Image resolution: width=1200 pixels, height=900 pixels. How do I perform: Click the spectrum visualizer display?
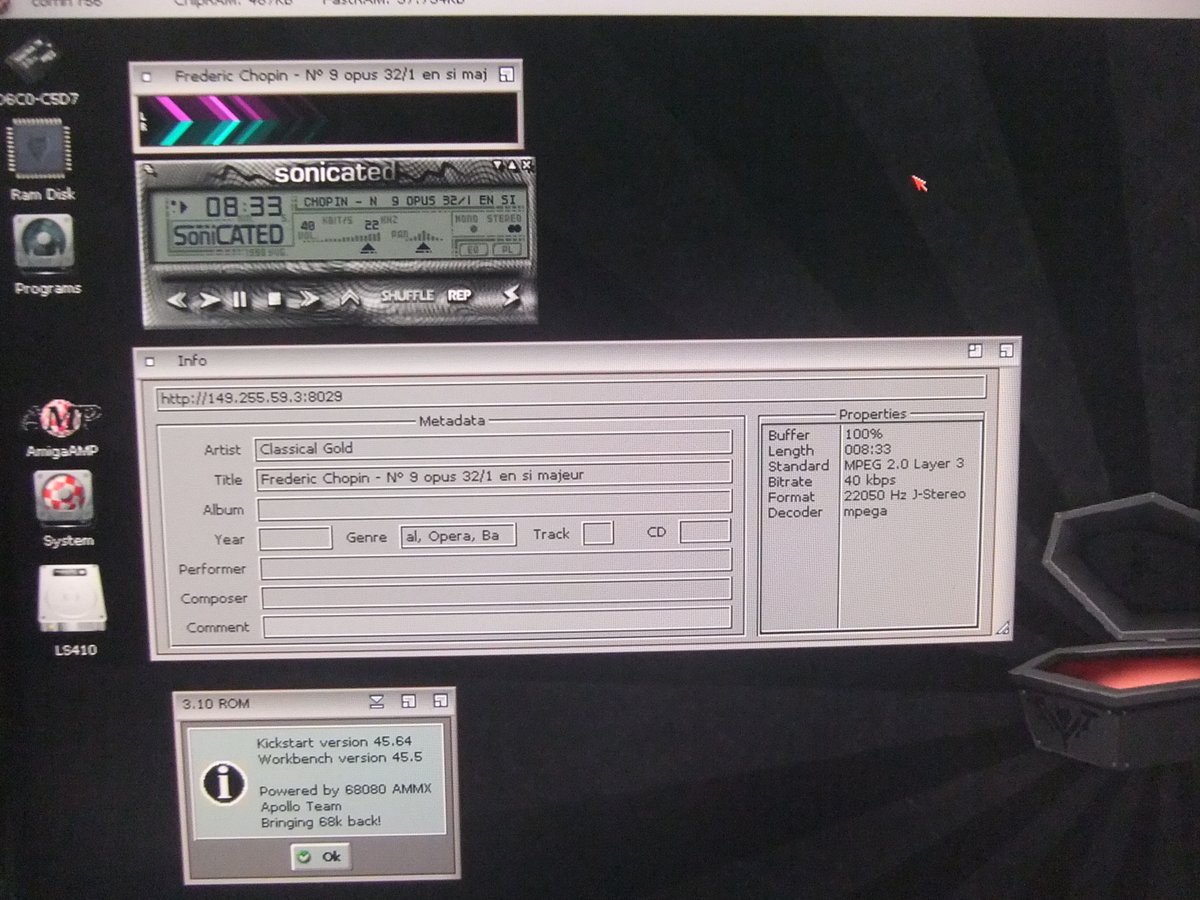(x=327, y=120)
